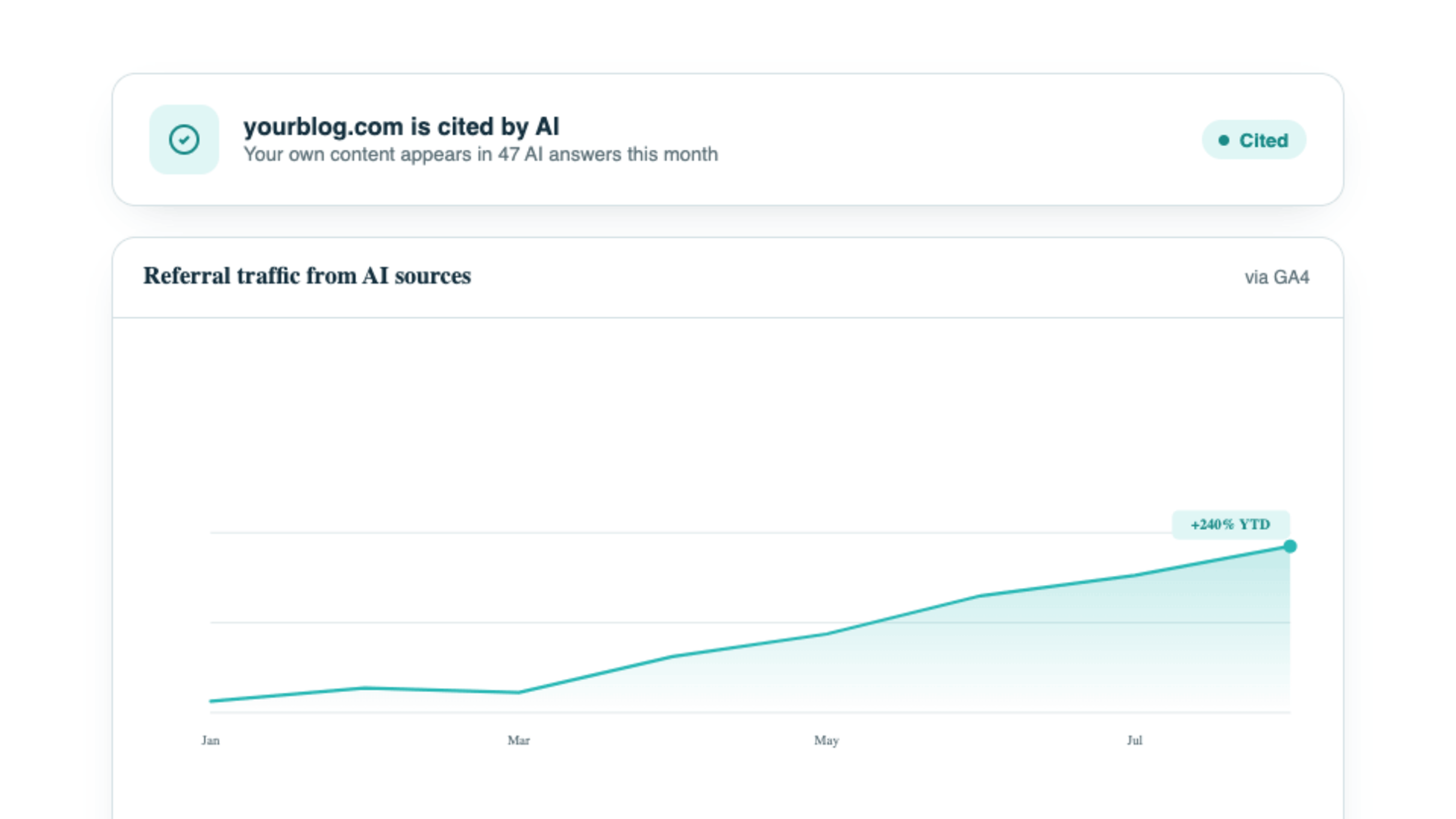1456x819 pixels.
Task: Click 'Your own content appears in 47 AI answers' text
Action: tap(480, 154)
